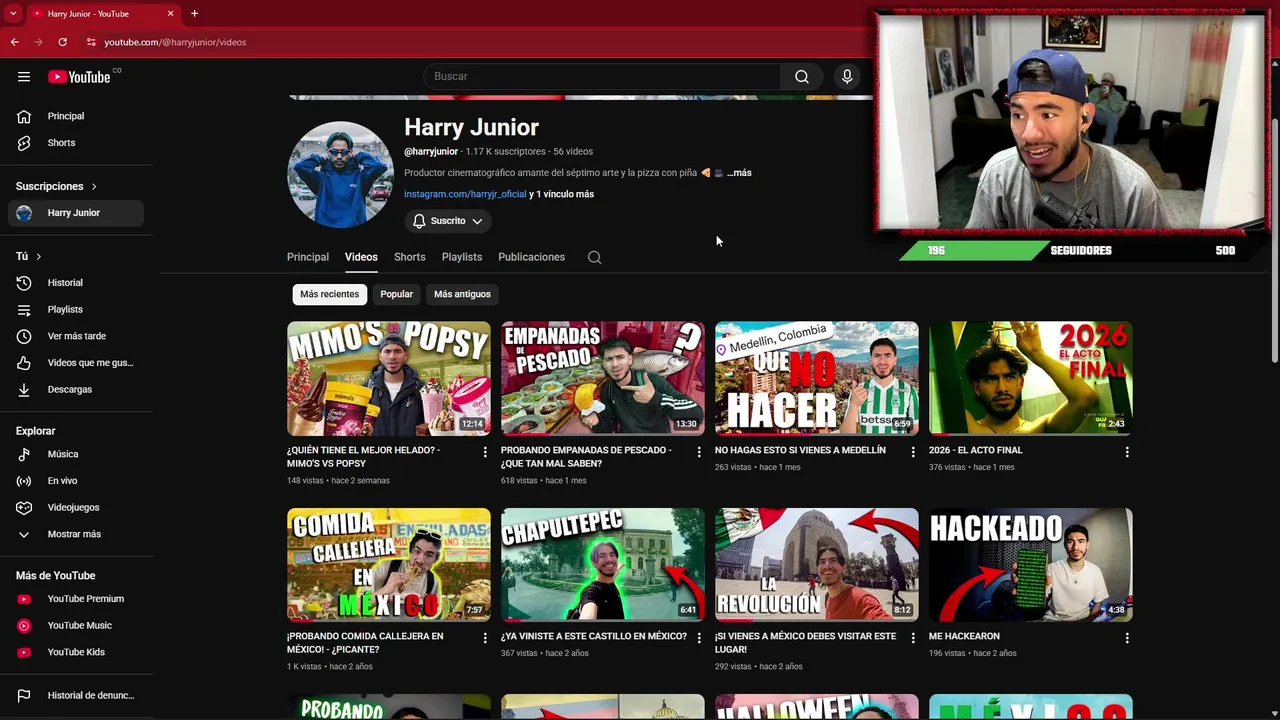The height and width of the screenshot is (720, 1280).
Task: Open instagram.com/harryjr_oficial link
Action: point(465,194)
